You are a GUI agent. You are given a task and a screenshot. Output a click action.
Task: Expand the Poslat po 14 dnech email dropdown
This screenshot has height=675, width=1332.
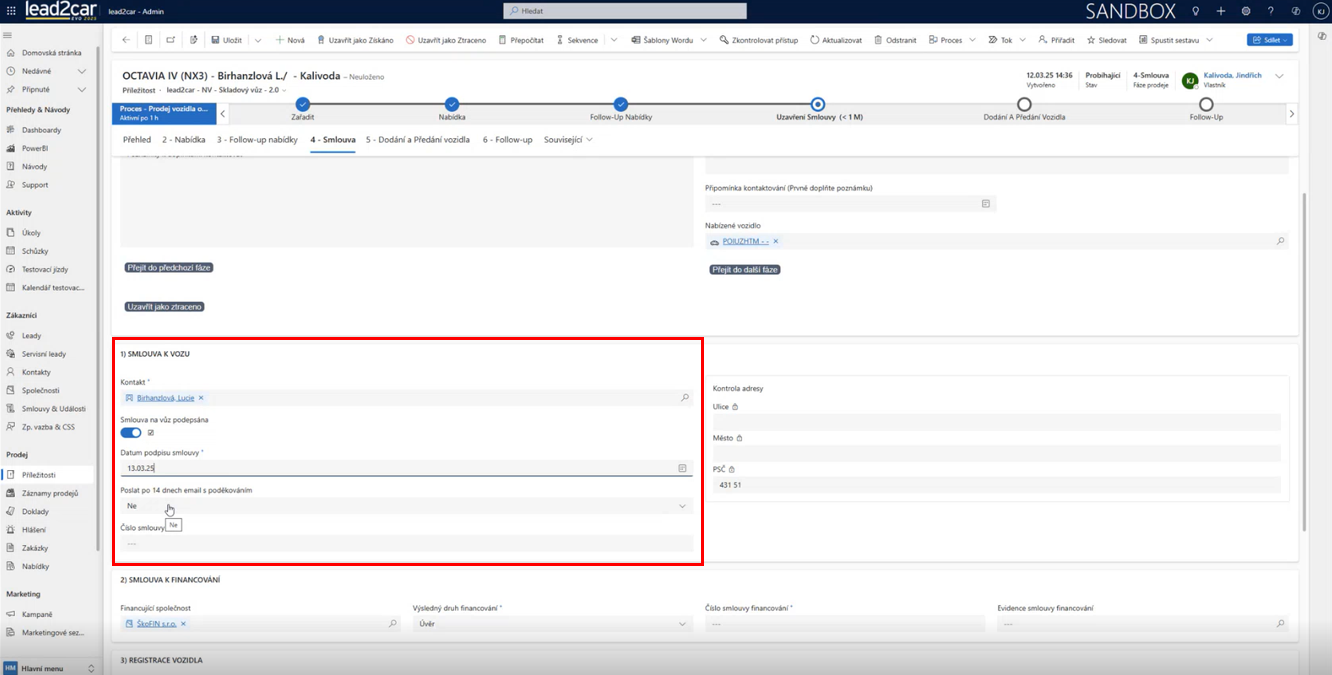(x=682, y=506)
